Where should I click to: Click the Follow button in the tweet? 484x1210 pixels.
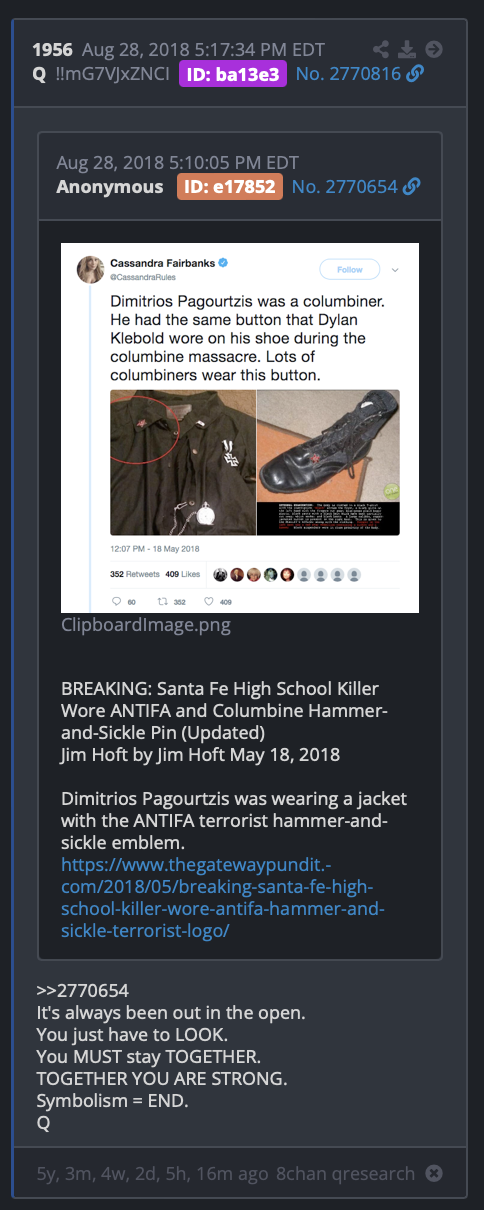pyautogui.click(x=350, y=270)
